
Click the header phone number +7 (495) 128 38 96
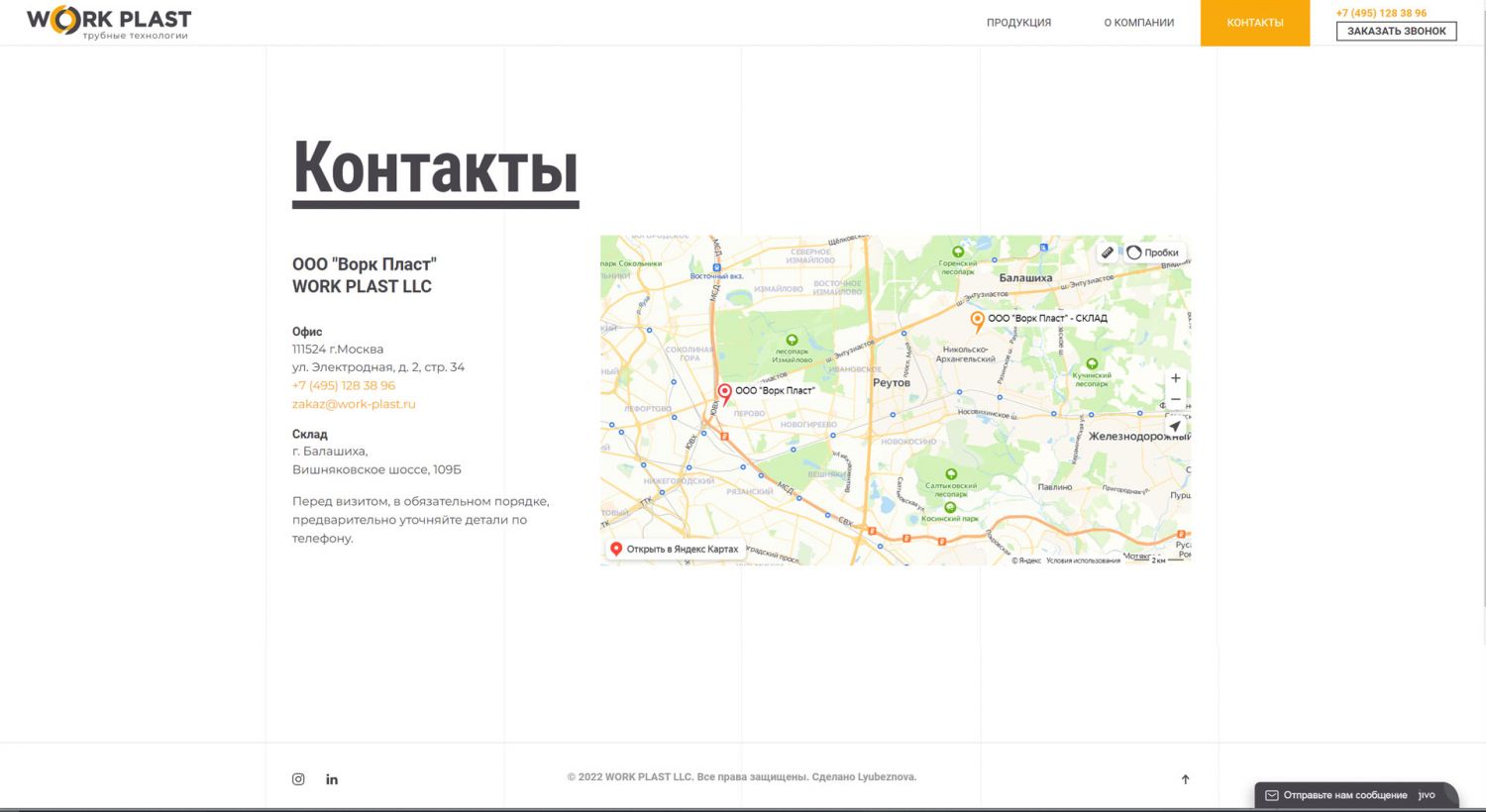1381,13
